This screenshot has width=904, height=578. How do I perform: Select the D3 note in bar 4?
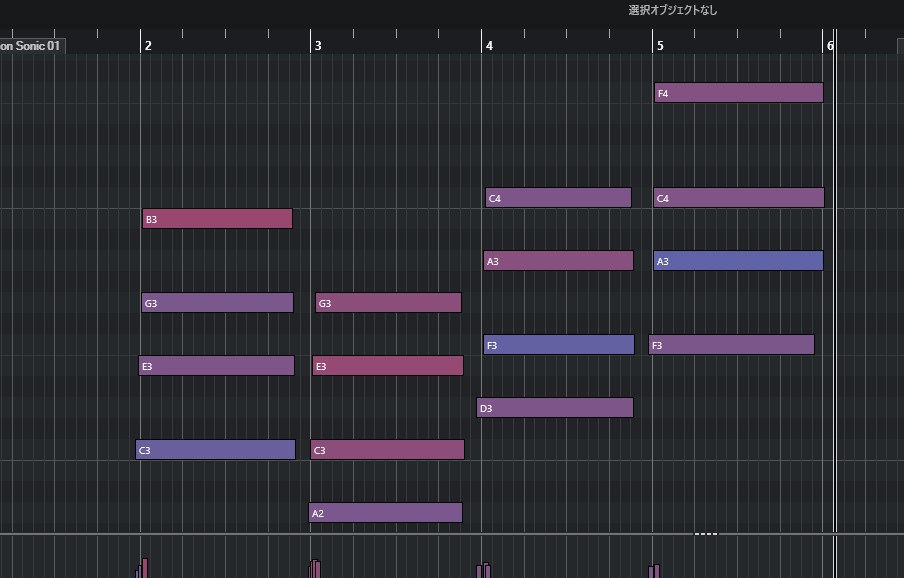tap(555, 407)
